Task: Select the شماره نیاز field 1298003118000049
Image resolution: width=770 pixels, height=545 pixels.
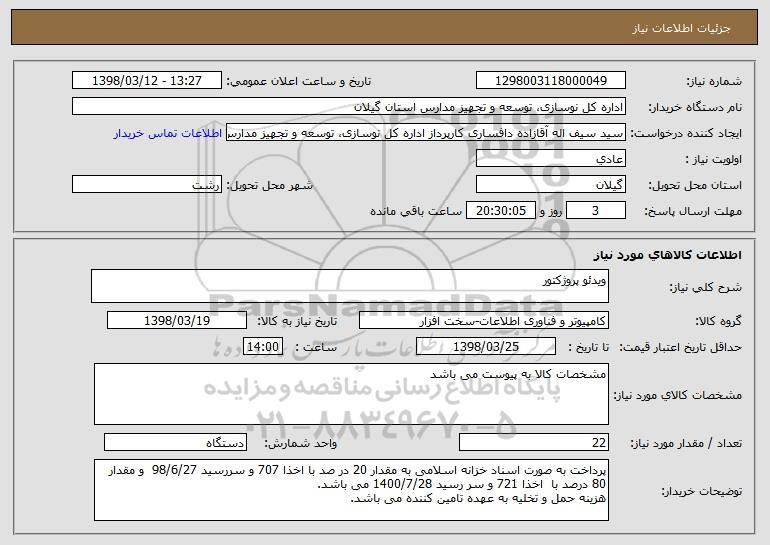Action: [550, 81]
